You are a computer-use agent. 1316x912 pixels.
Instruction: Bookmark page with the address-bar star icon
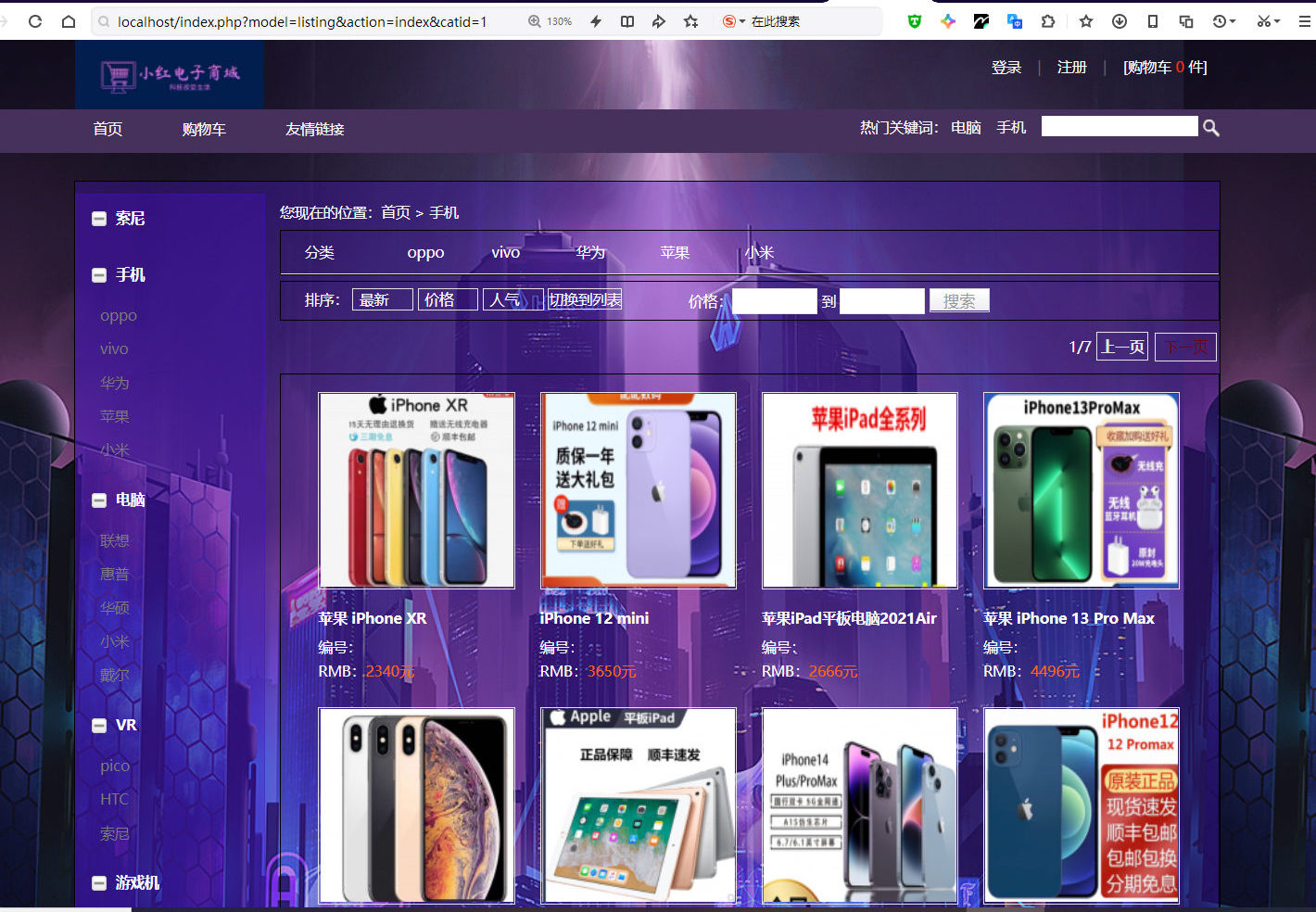tap(691, 21)
